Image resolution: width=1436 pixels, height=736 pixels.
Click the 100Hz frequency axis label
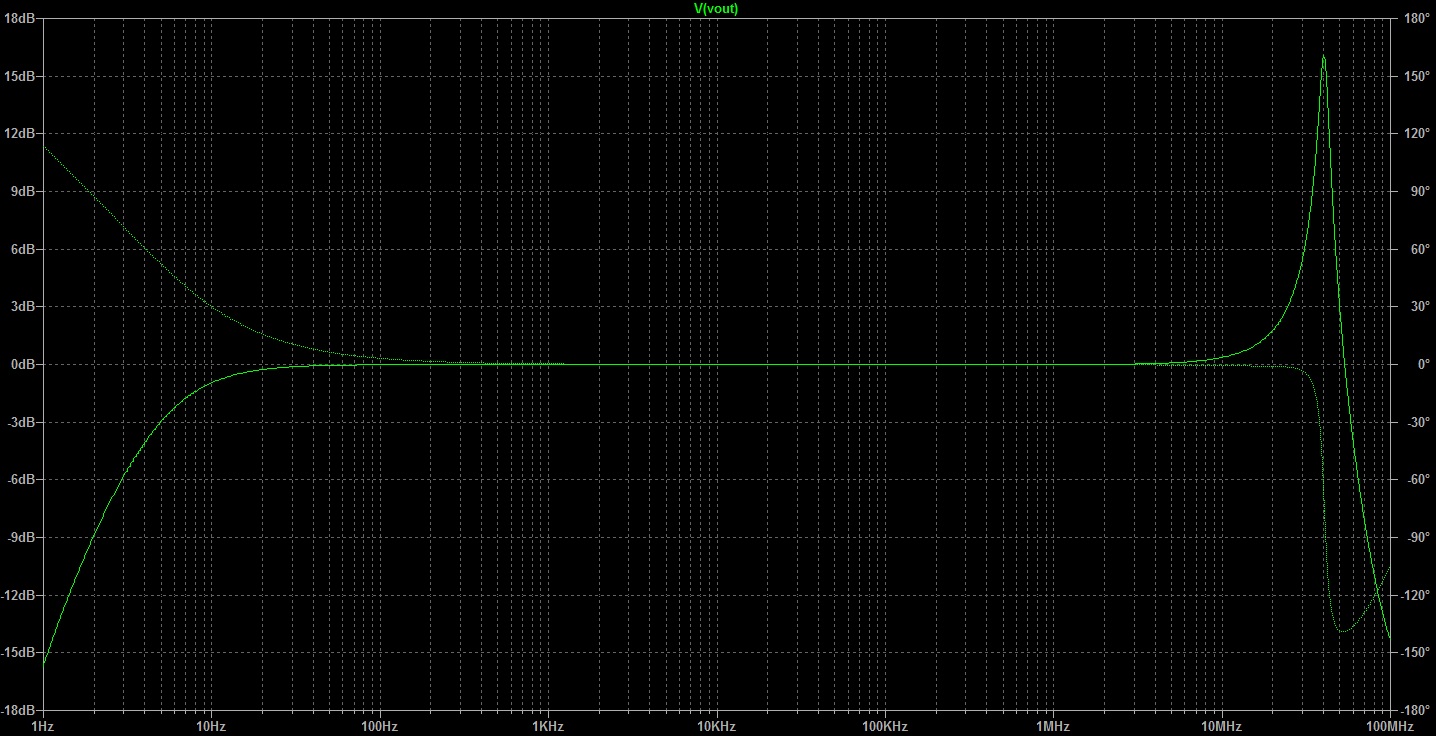coord(380,725)
